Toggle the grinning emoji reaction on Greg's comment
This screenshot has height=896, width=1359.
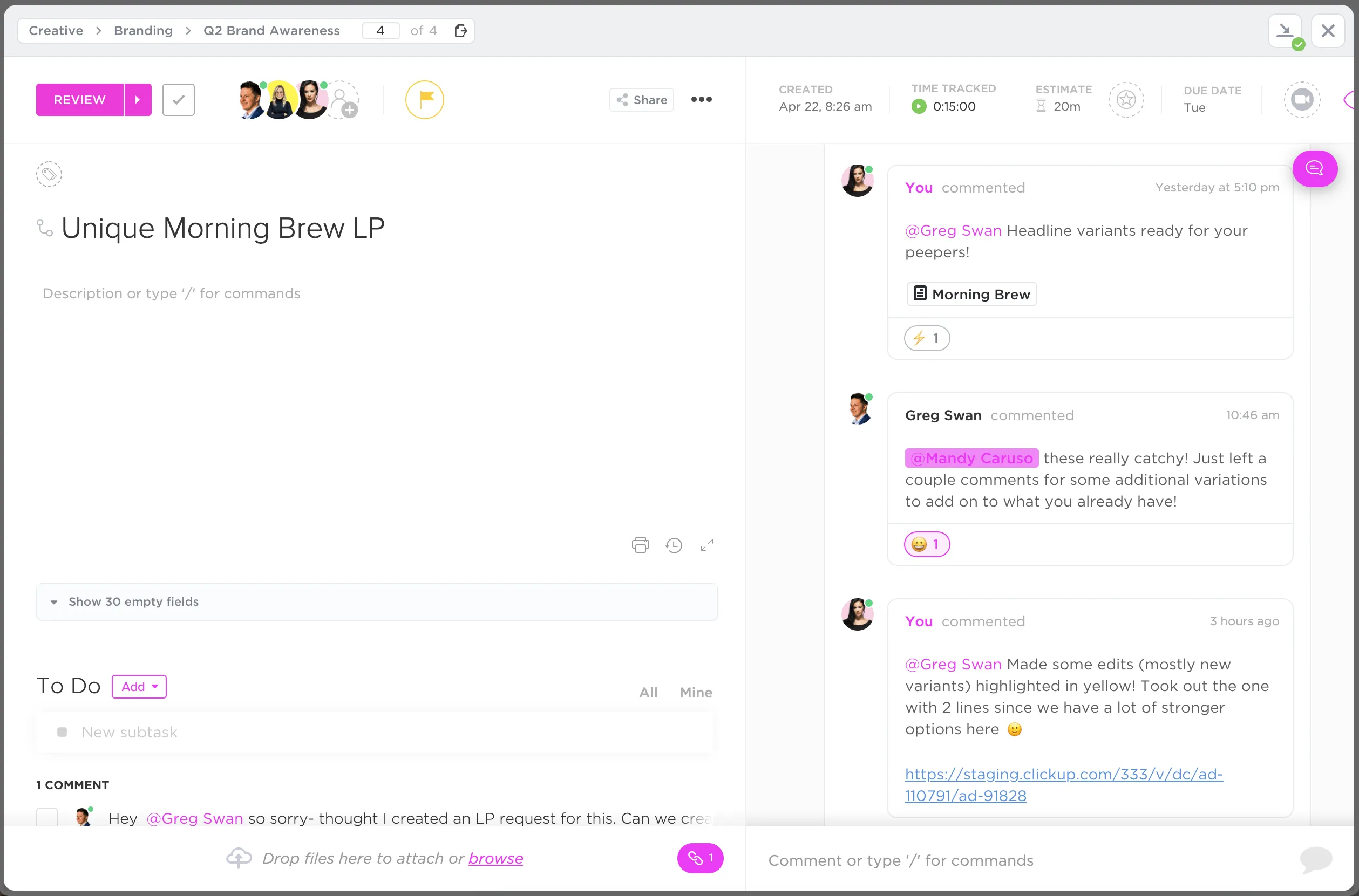click(926, 544)
